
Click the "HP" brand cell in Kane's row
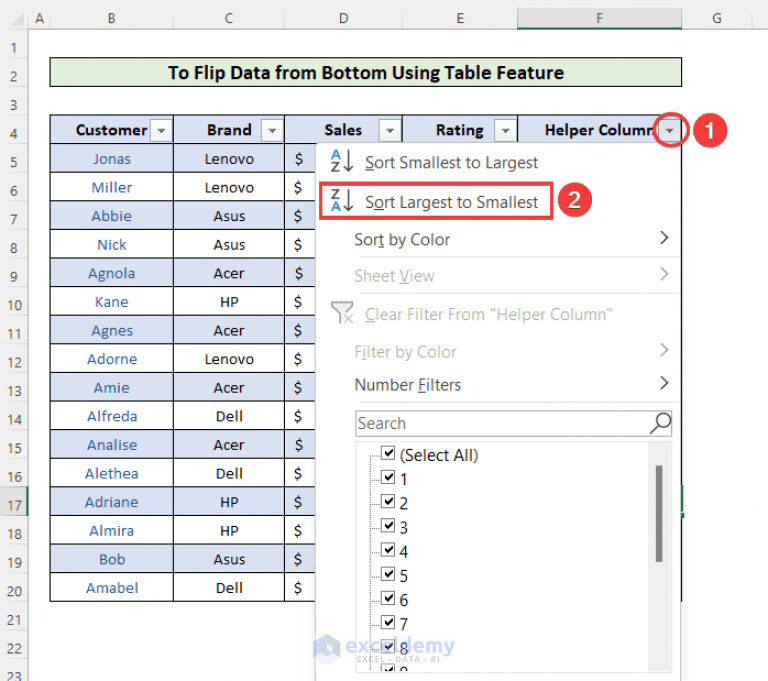click(229, 302)
